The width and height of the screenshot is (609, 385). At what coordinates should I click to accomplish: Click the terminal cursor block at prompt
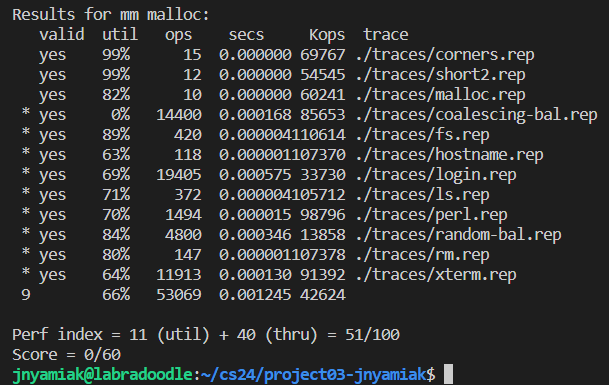click(x=448, y=374)
